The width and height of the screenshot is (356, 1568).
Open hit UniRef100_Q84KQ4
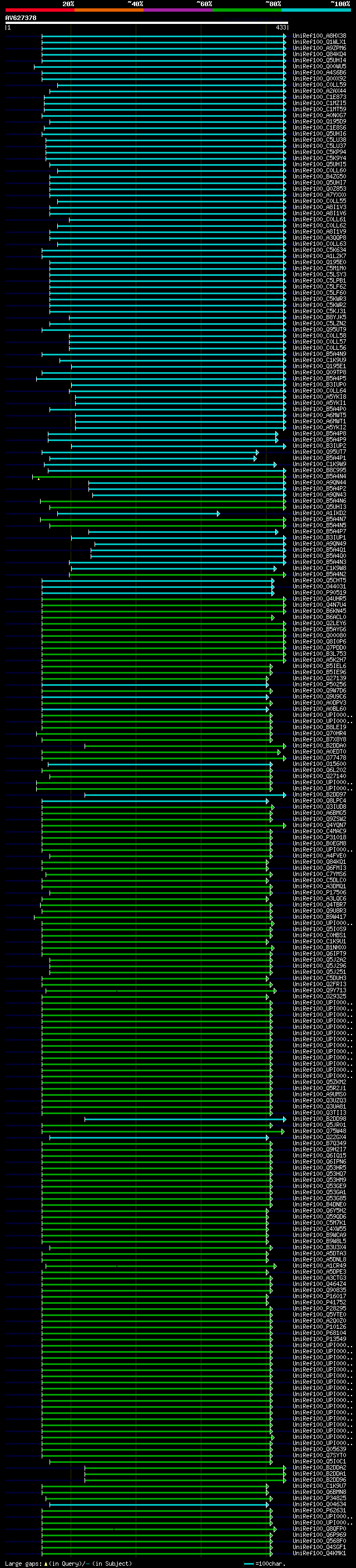[319, 54]
